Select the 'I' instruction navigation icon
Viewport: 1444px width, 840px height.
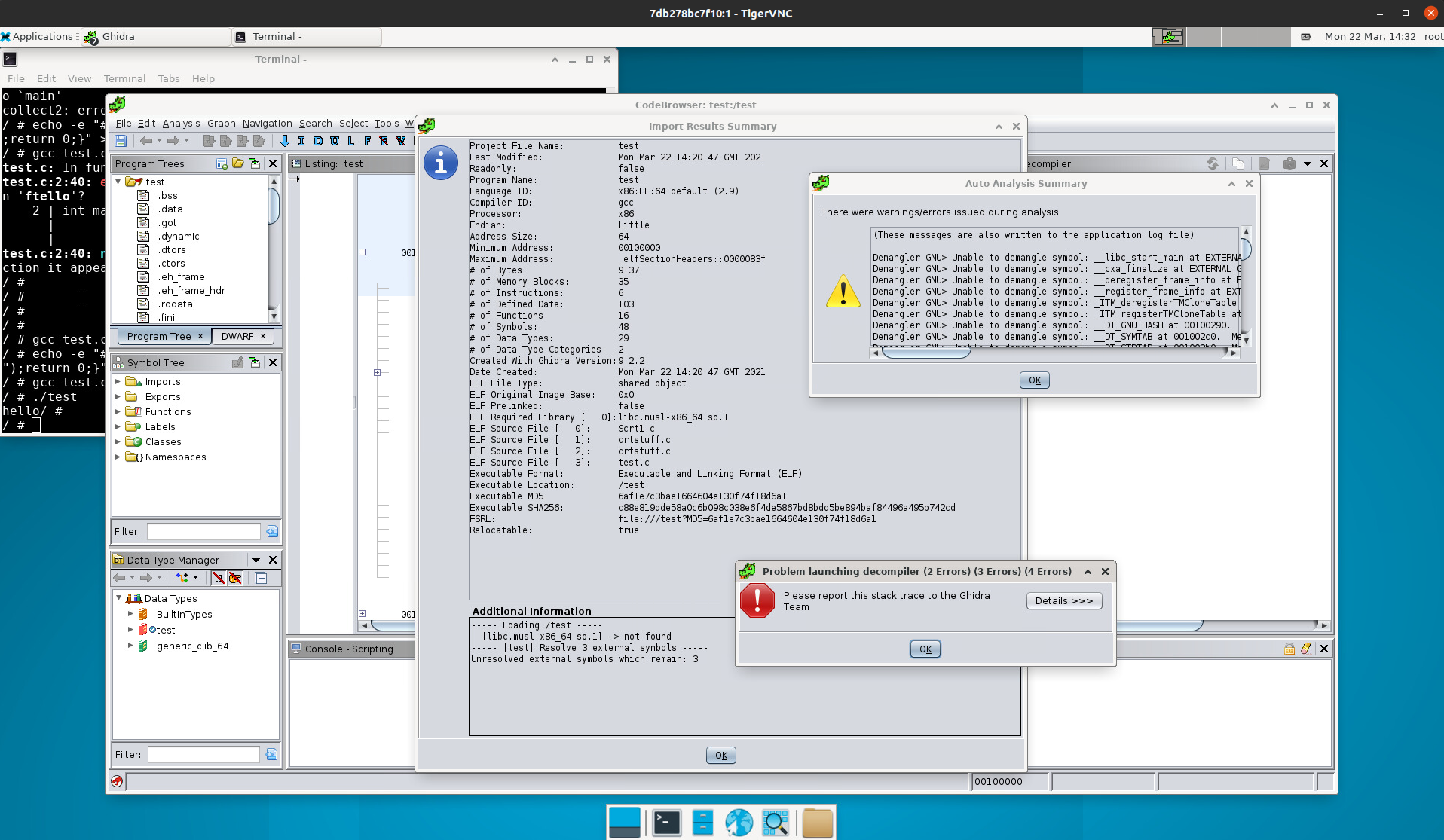pos(301,141)
